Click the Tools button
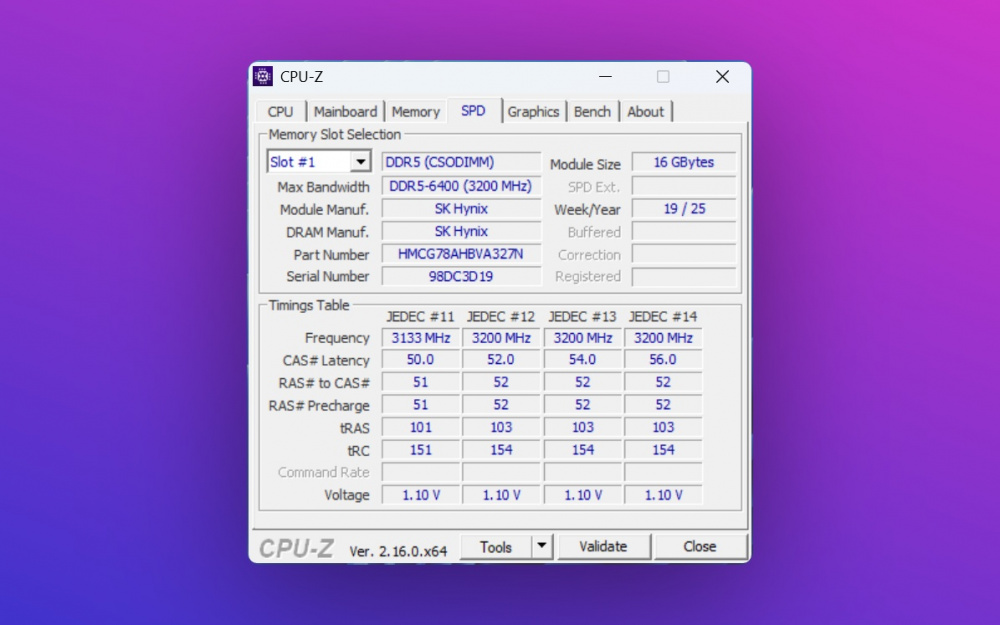1000x625 pixels. click(496, 547)
